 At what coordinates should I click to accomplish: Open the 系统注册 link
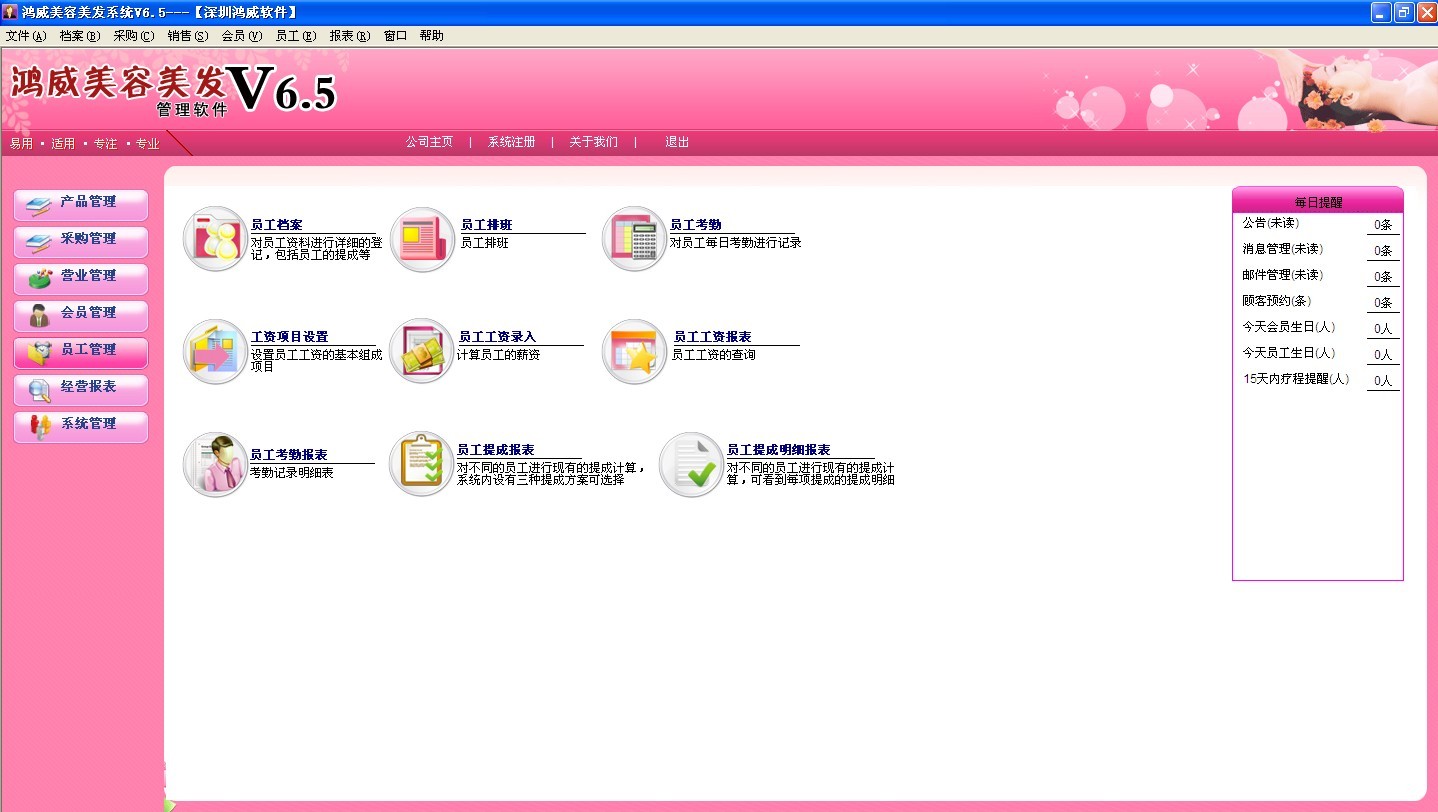(x=511, y=142)
